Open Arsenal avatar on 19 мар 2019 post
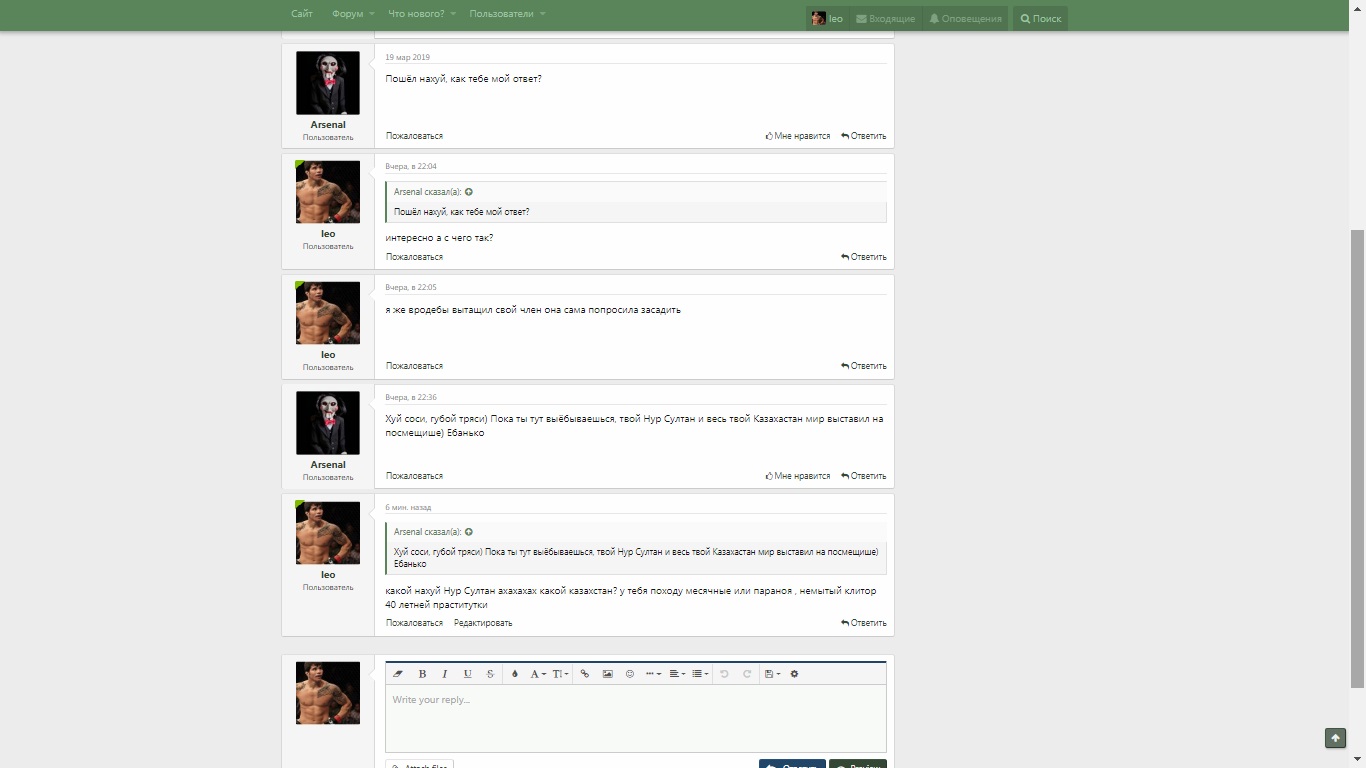1366x768 pixels. pos(328,83)
